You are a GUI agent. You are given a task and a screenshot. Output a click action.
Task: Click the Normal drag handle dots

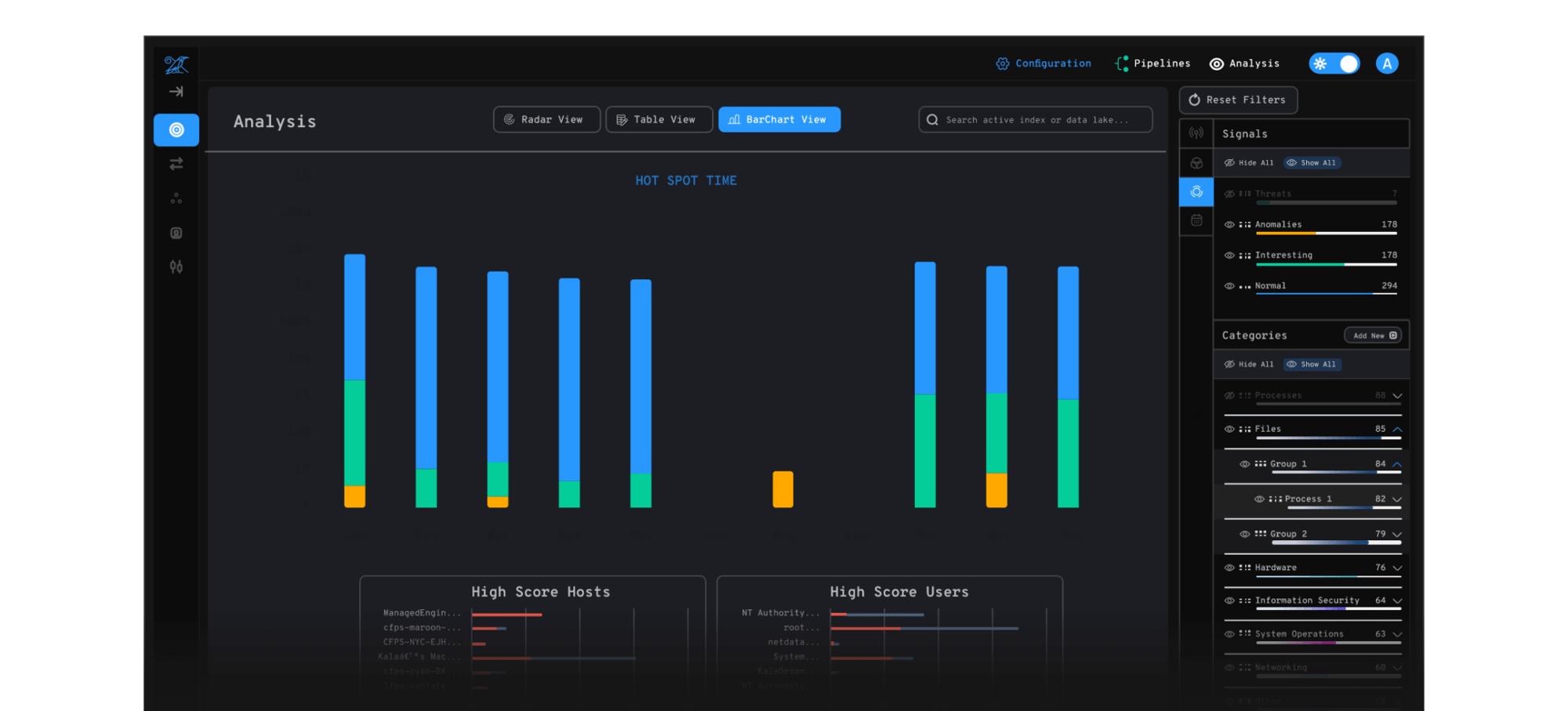coord(1245,286)
